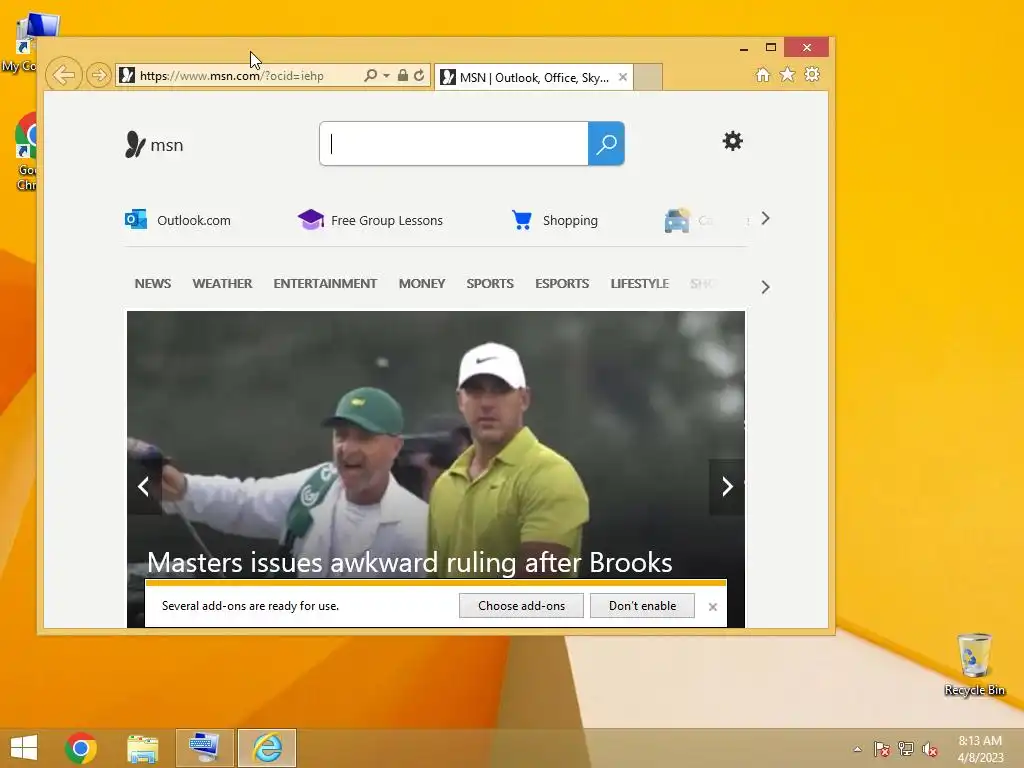Go back using the IE back arrow
This screenshot has width=1024, height=768.
tap(64, 75)
